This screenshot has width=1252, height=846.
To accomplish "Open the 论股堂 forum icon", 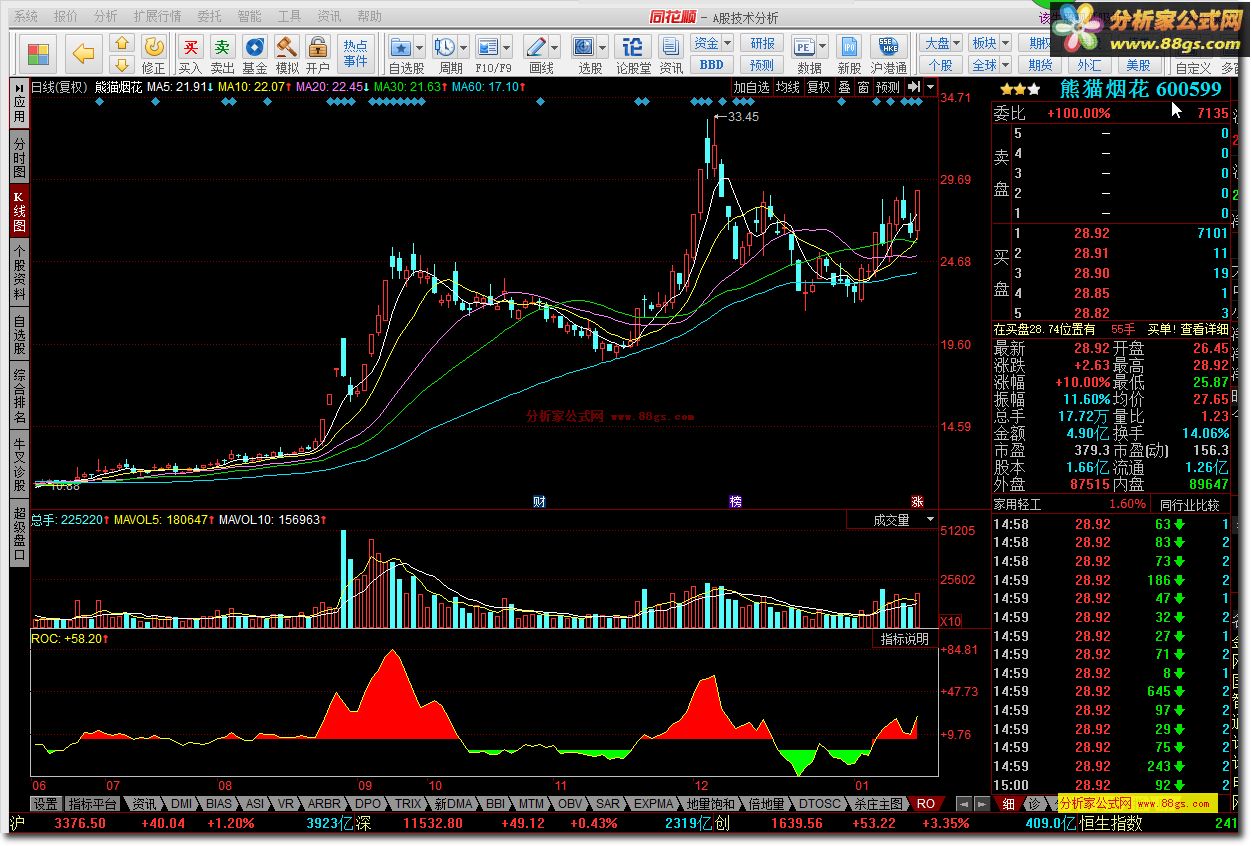I will pyautogui.click(x=633, y=54).
